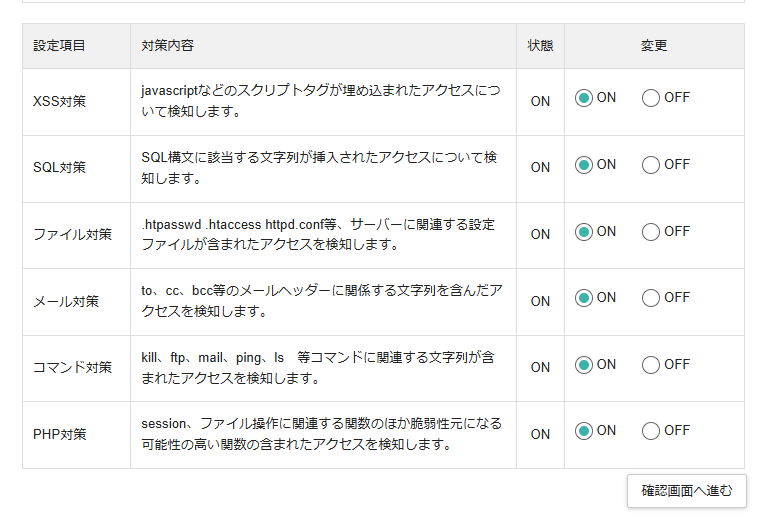The image size is (767, 519).
Task: Click the PHP対策 description text
Action: point(321,434)
